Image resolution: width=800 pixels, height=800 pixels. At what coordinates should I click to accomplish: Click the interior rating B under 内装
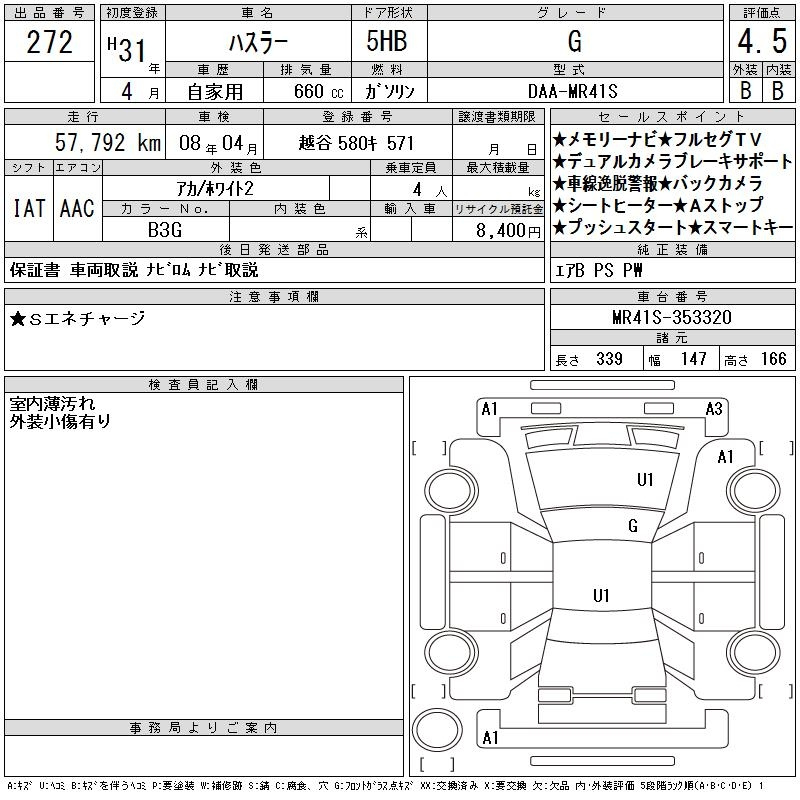pyautogui.click(x=778, y=90)
